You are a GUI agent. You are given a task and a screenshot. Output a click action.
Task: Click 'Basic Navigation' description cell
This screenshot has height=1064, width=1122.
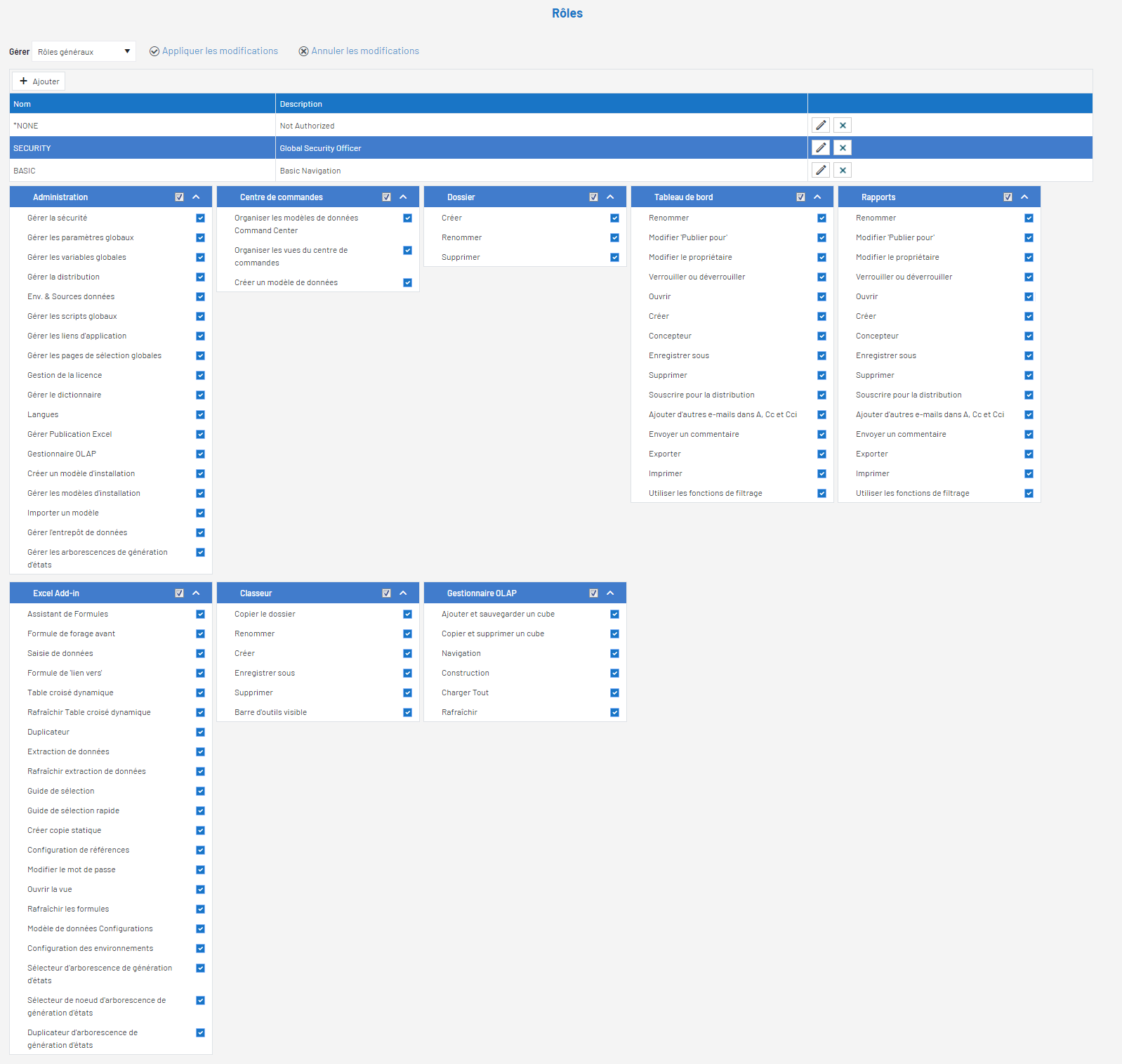pos(541,170)
